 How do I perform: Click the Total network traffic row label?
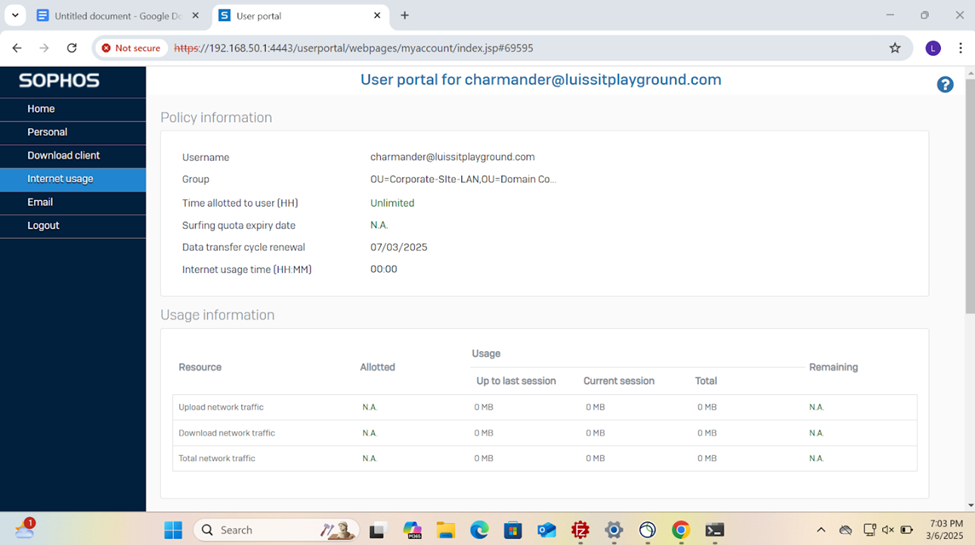pos(216,458)
